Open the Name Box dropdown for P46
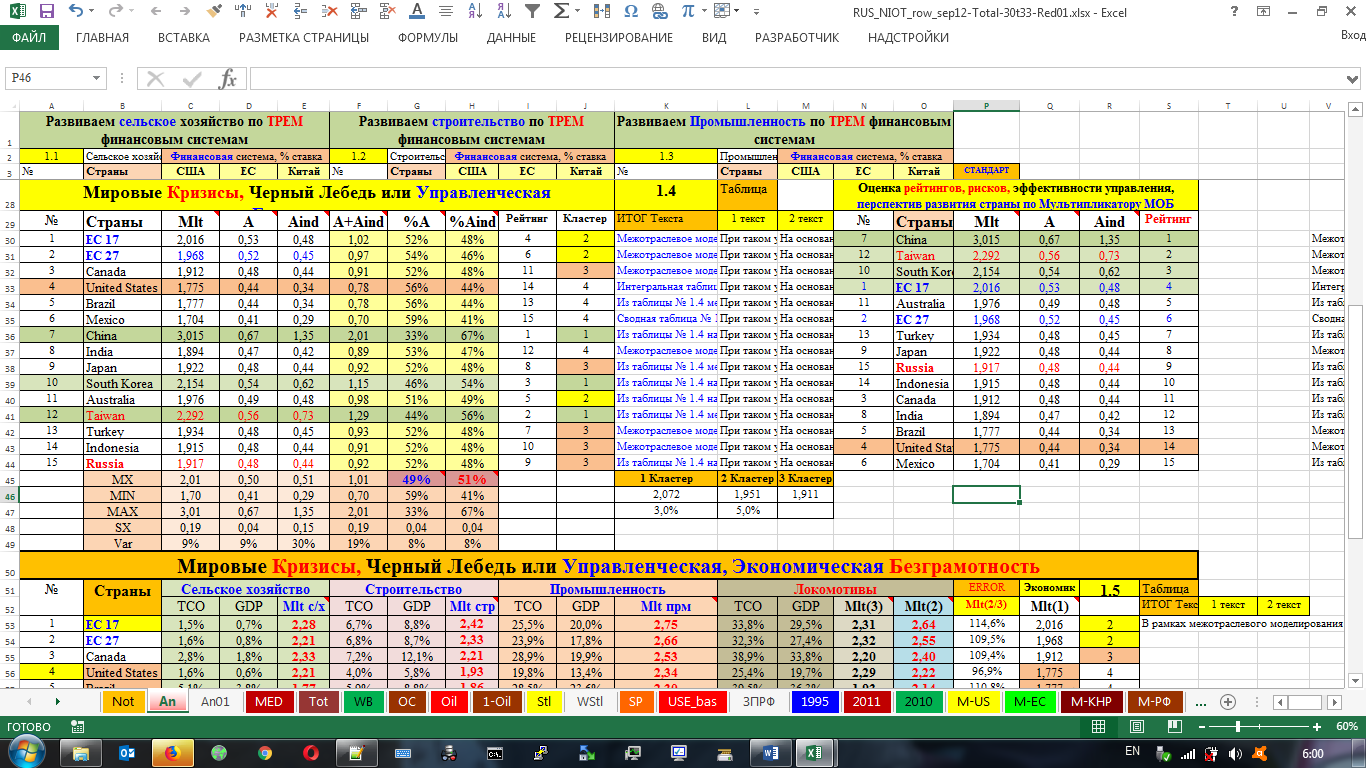The width and height of the screenshot is (1366, 768). 97,79
